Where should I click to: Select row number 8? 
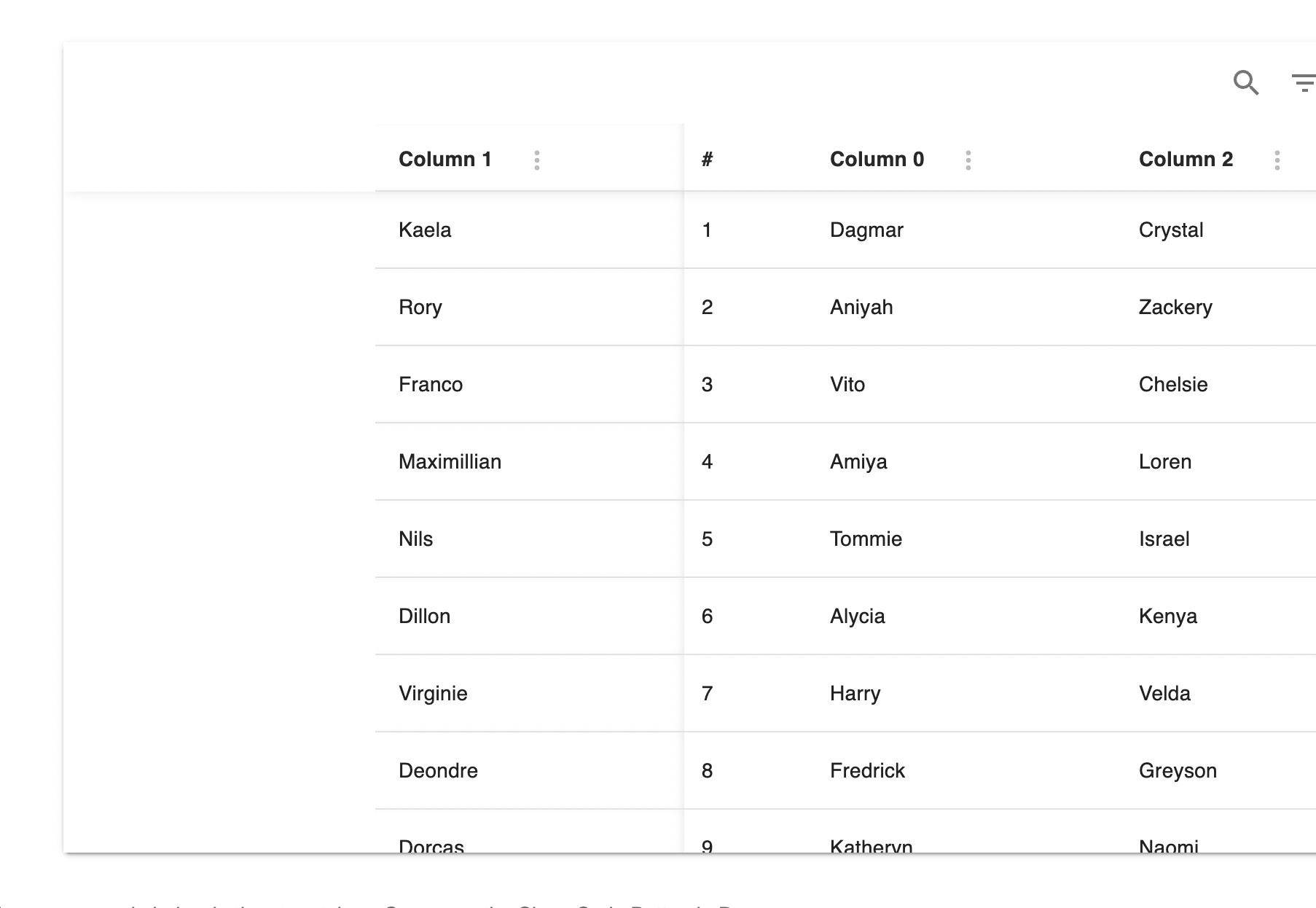[707, 771]
